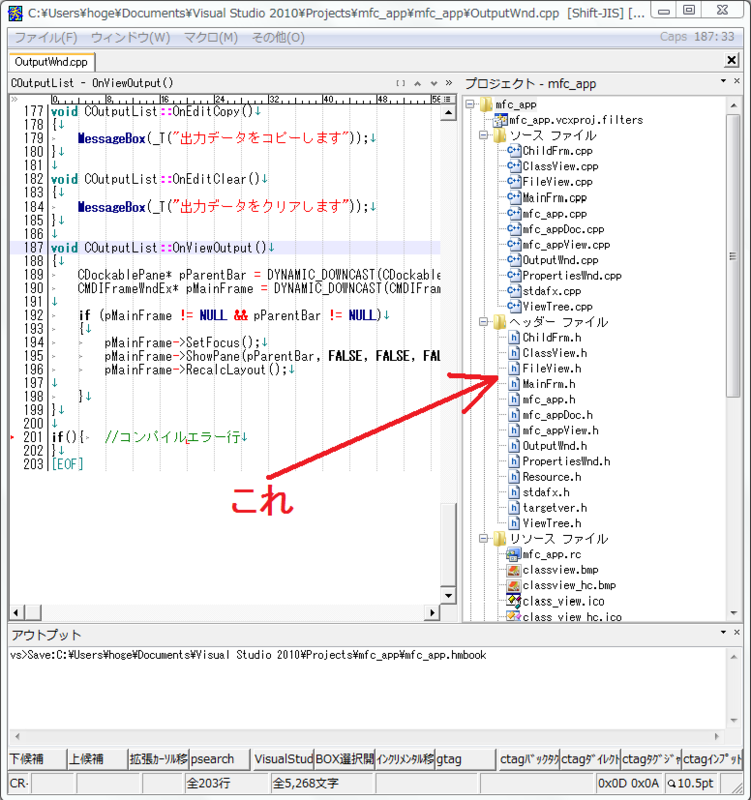Viewport: 751px width, 800px height.
Task: Click the BOX選択開 function key button
Action: 344,759
